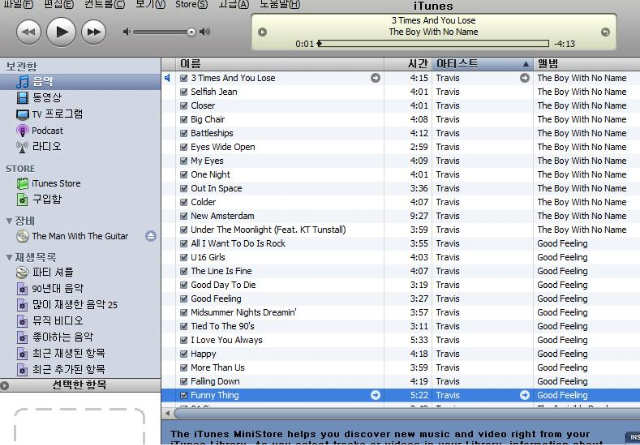Click round button beside 선택한 항목 header
640x445 pixels.
click(x=4, y=385)
